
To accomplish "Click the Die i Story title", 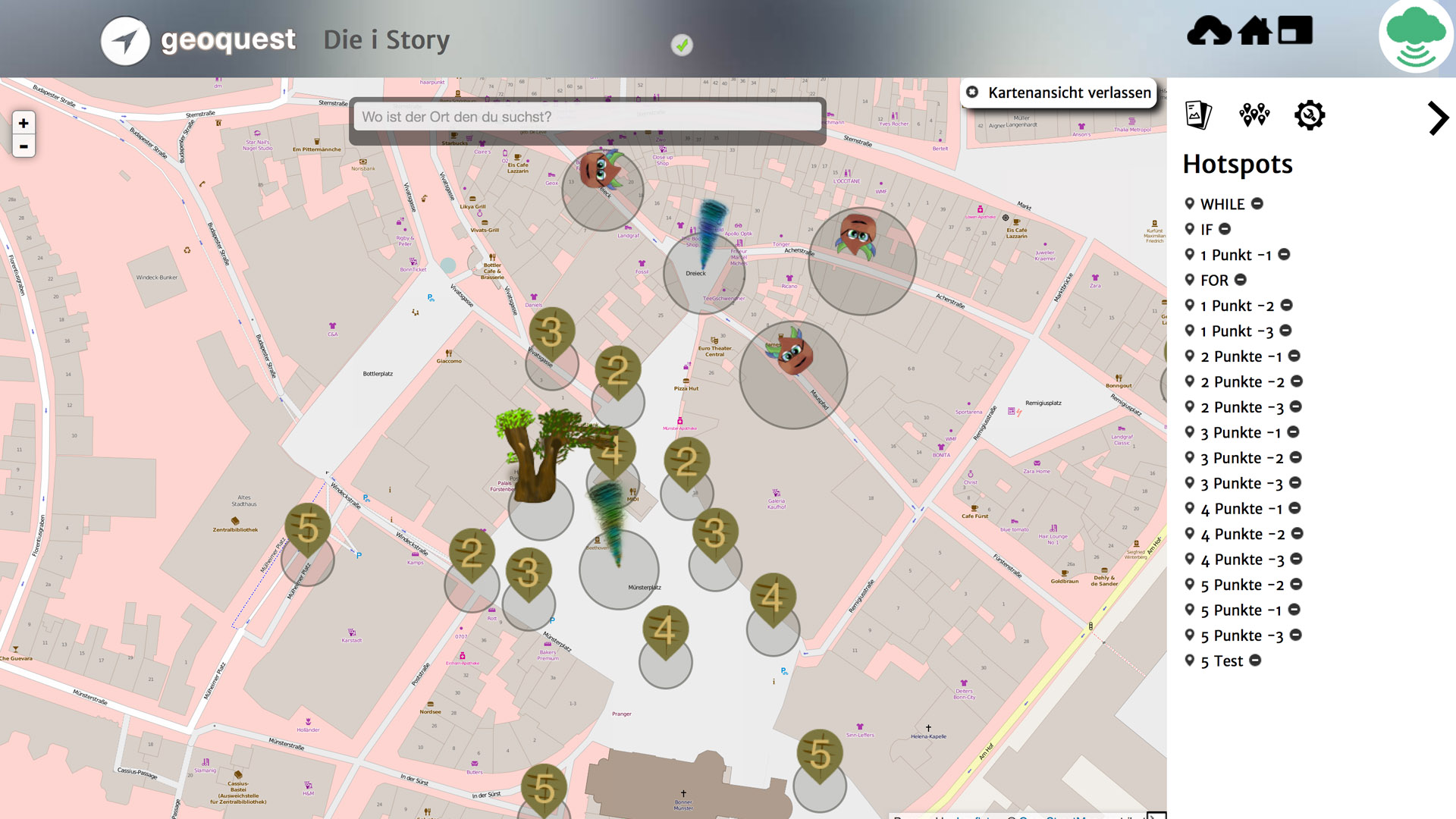I will click(387, 40).
